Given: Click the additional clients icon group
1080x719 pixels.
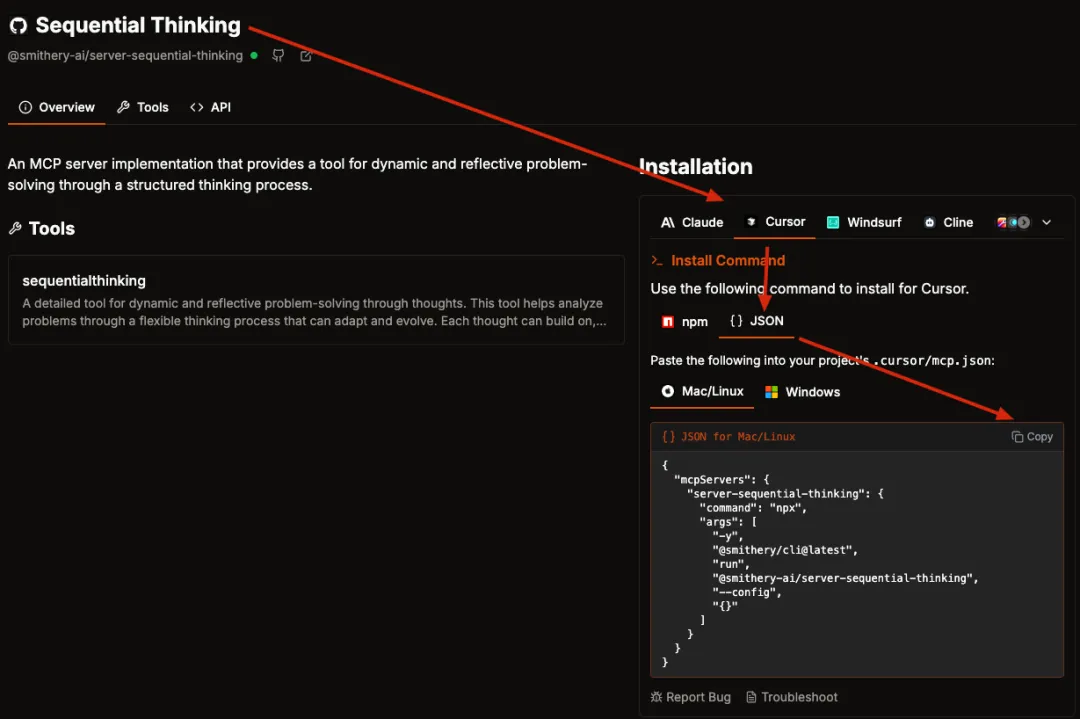Looking at the screenshot, I should pos(1013,222).
